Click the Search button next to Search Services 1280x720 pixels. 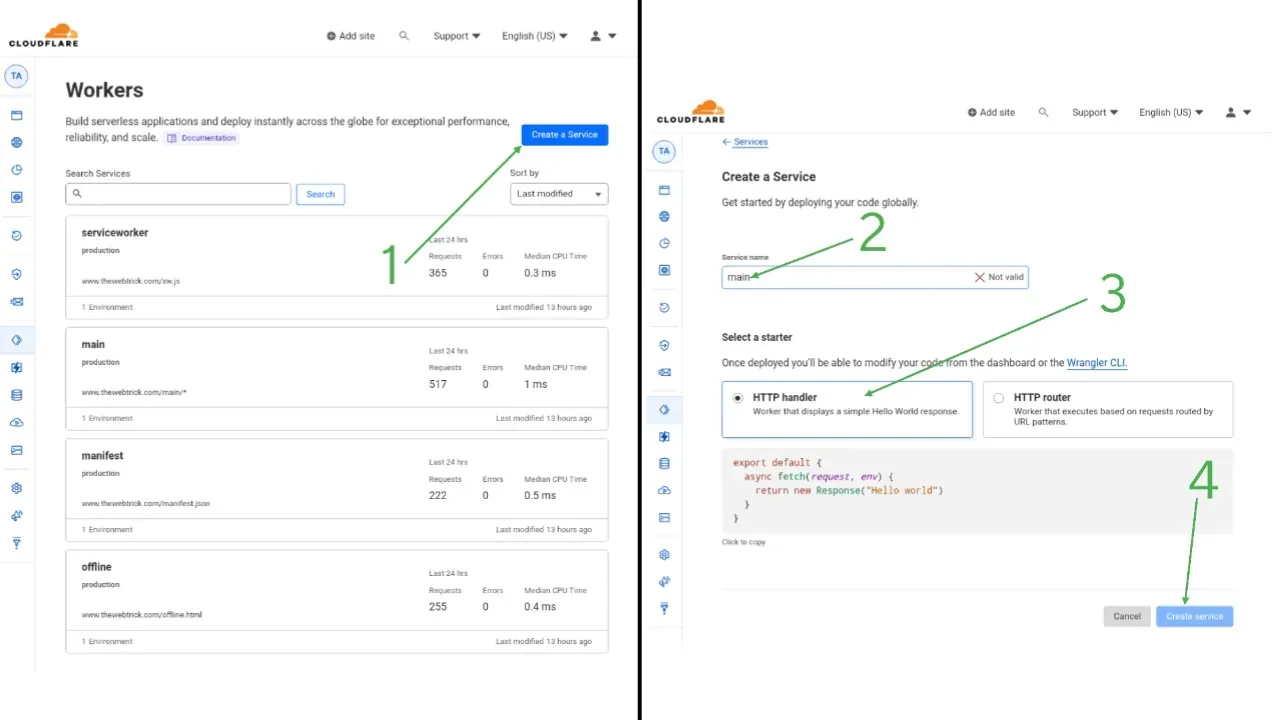[320, 194]
